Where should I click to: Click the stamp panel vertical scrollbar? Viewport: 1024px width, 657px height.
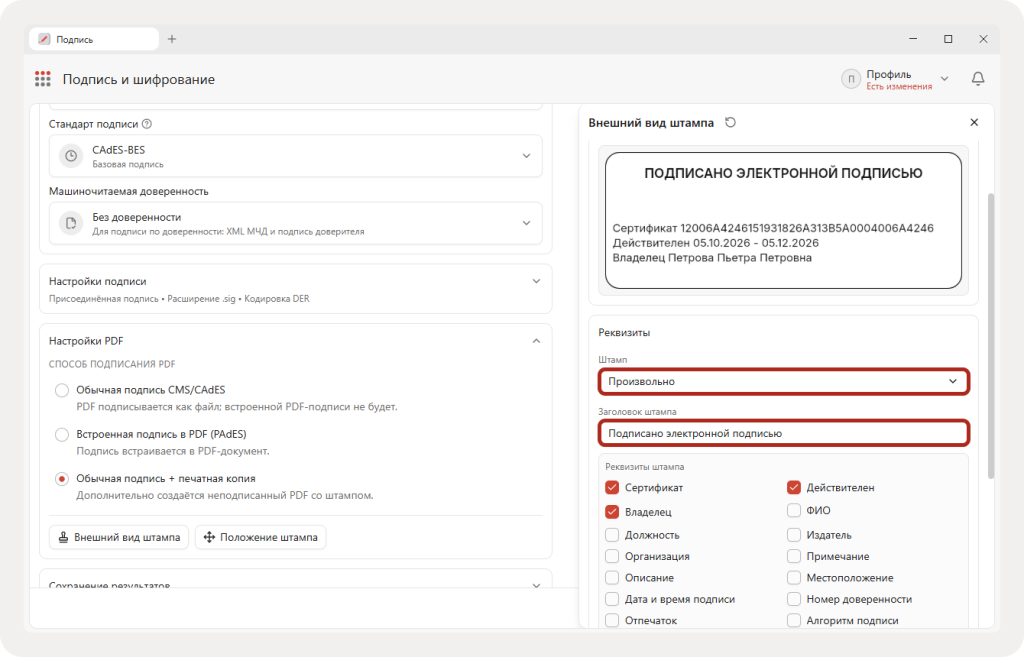[991, 336]
